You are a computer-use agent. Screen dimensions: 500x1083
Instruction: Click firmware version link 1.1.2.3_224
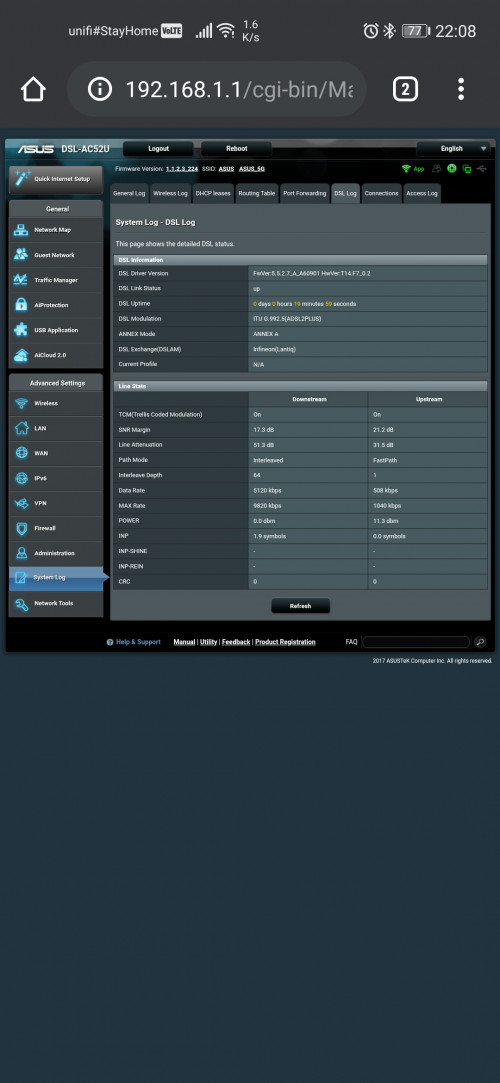(182, 169)
